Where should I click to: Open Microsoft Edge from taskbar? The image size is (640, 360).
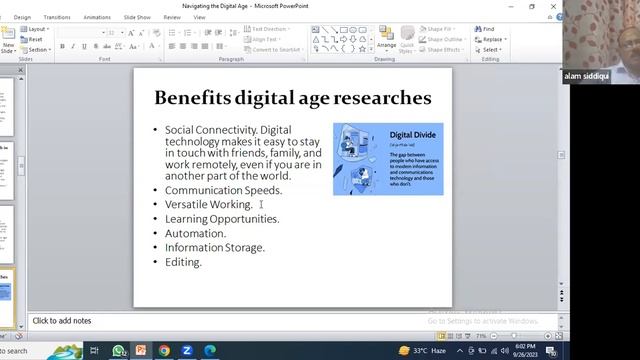point(210,351)
